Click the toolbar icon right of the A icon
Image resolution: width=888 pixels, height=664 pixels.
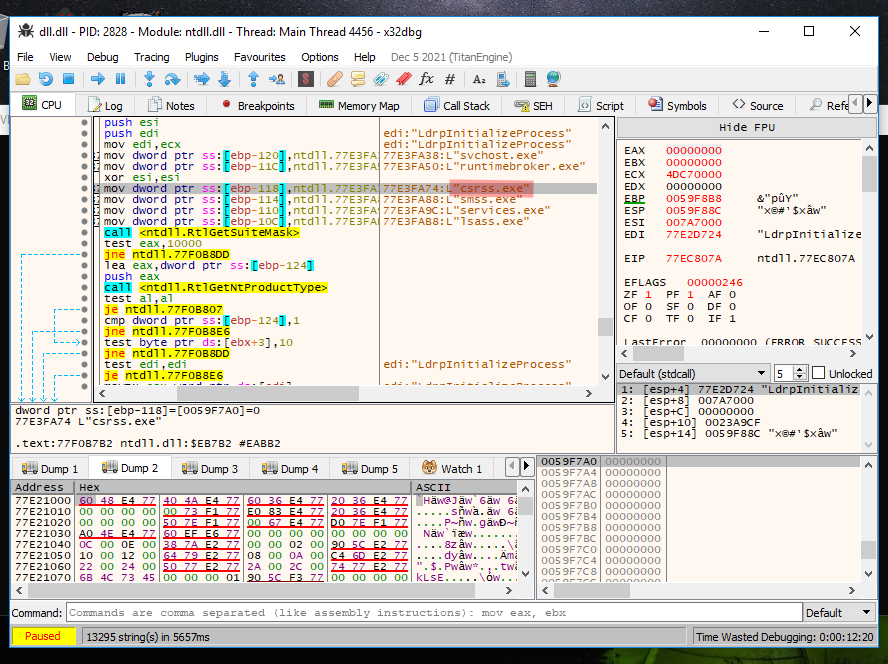pyautogui.click(x=502, y=79)
